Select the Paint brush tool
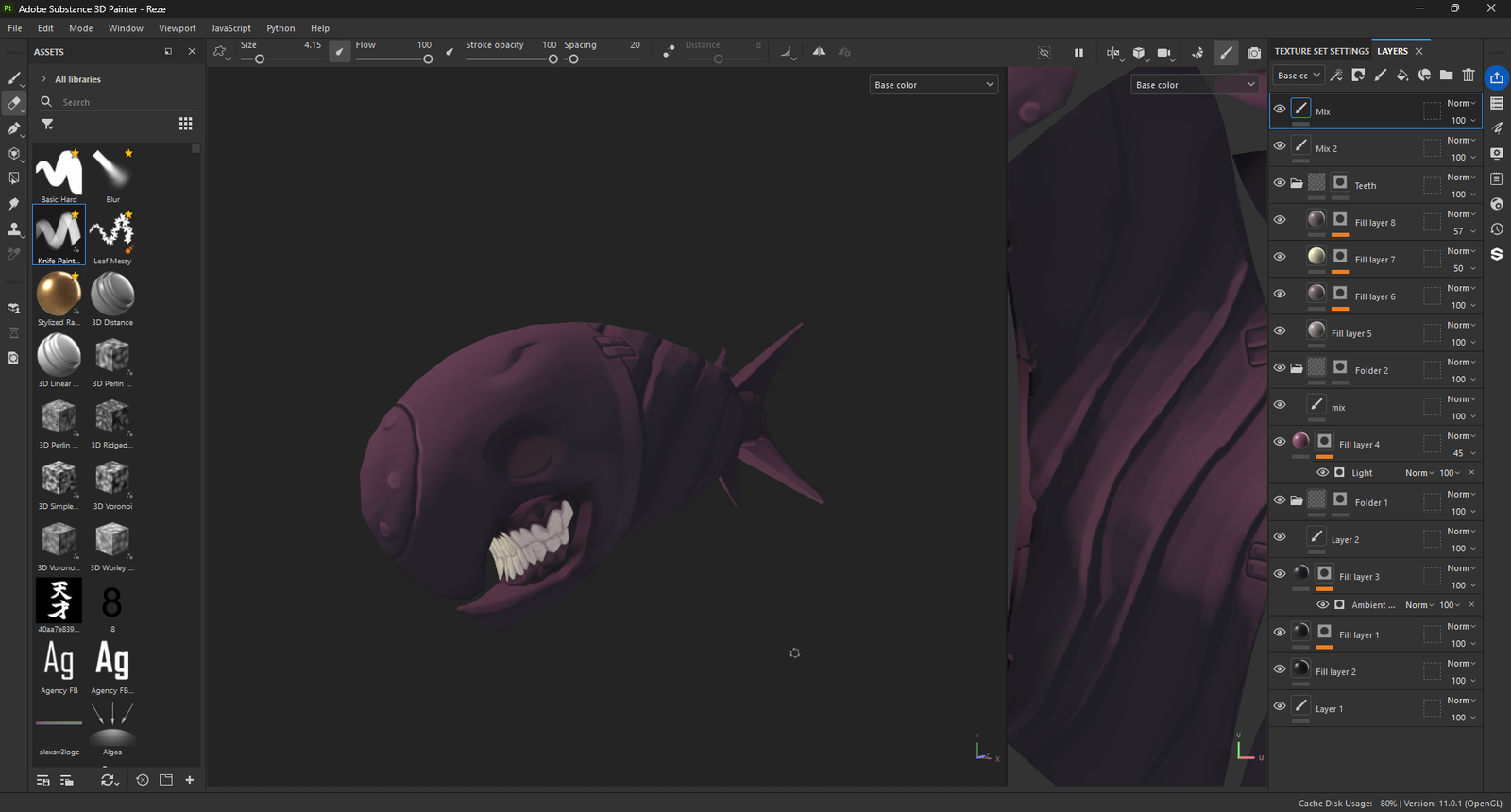 tap(14, 78)
